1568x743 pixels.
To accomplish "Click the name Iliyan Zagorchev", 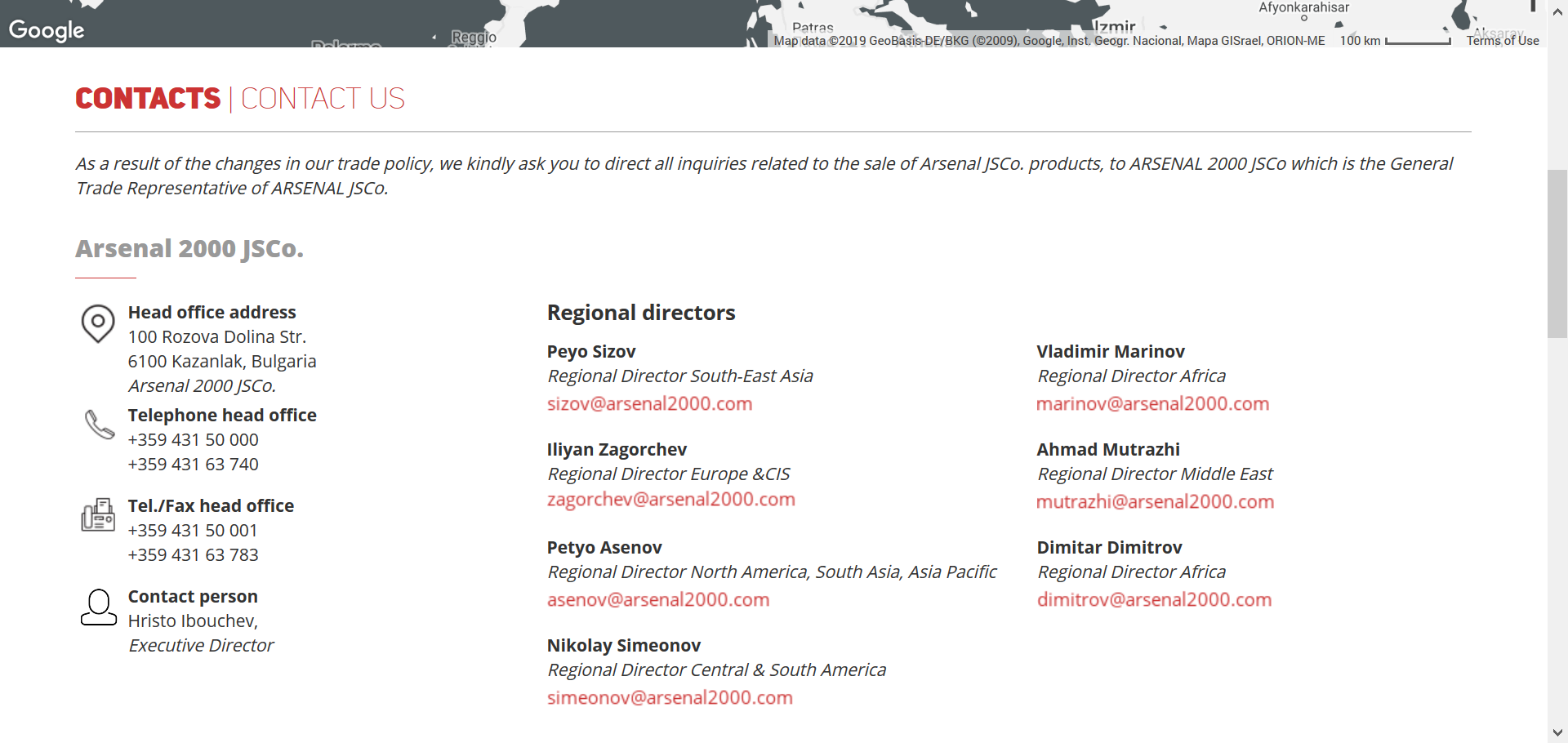I will [x=617, y=449].
